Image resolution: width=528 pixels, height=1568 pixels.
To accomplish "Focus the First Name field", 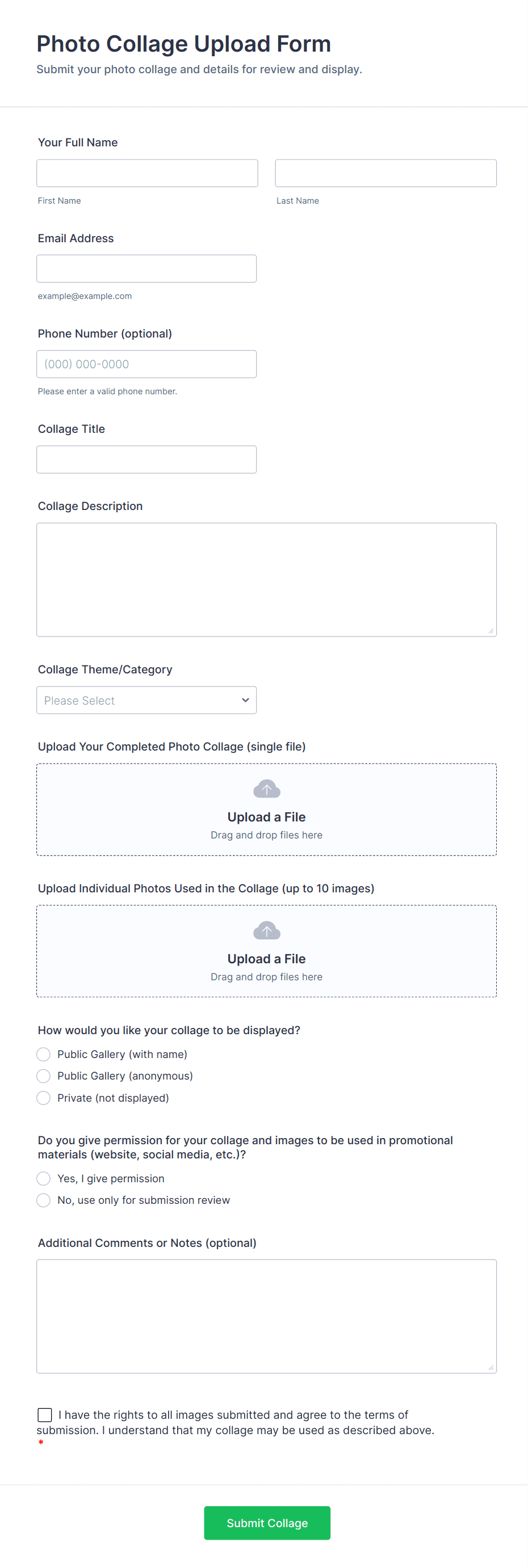I will (148, 174).
